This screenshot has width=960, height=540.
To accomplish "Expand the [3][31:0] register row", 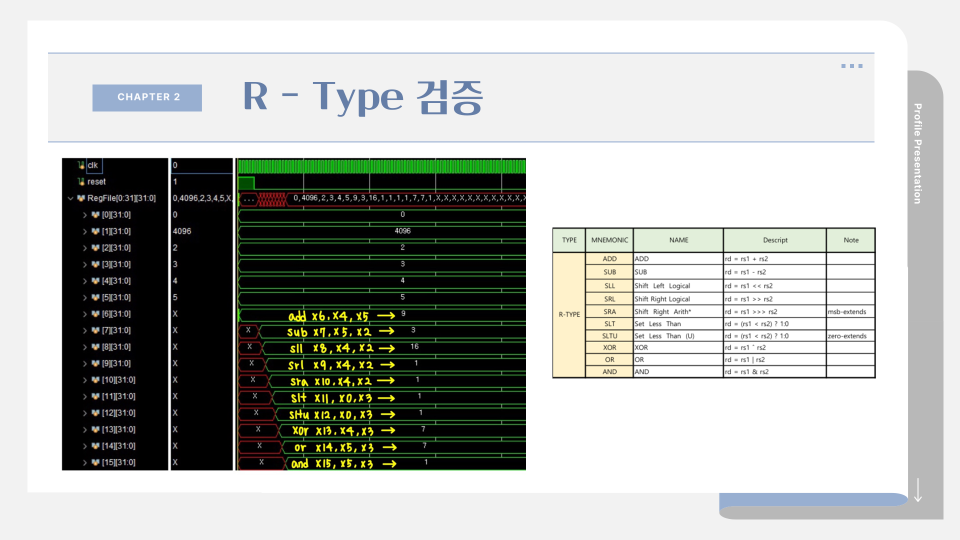I will (x=84, y=264).
